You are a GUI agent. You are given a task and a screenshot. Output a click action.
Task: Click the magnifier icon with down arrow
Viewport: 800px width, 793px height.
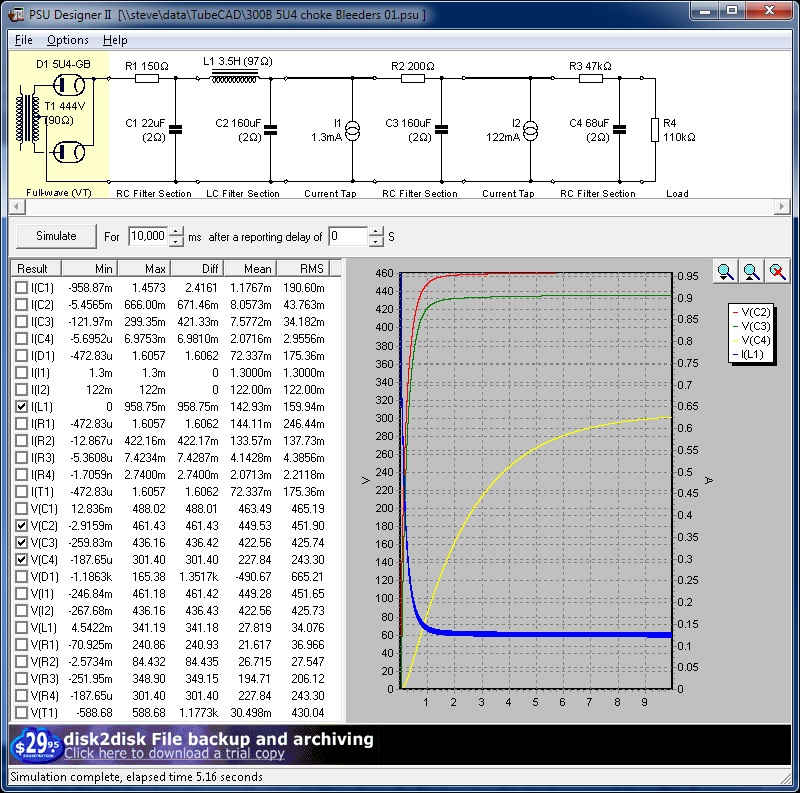(725, 272)
